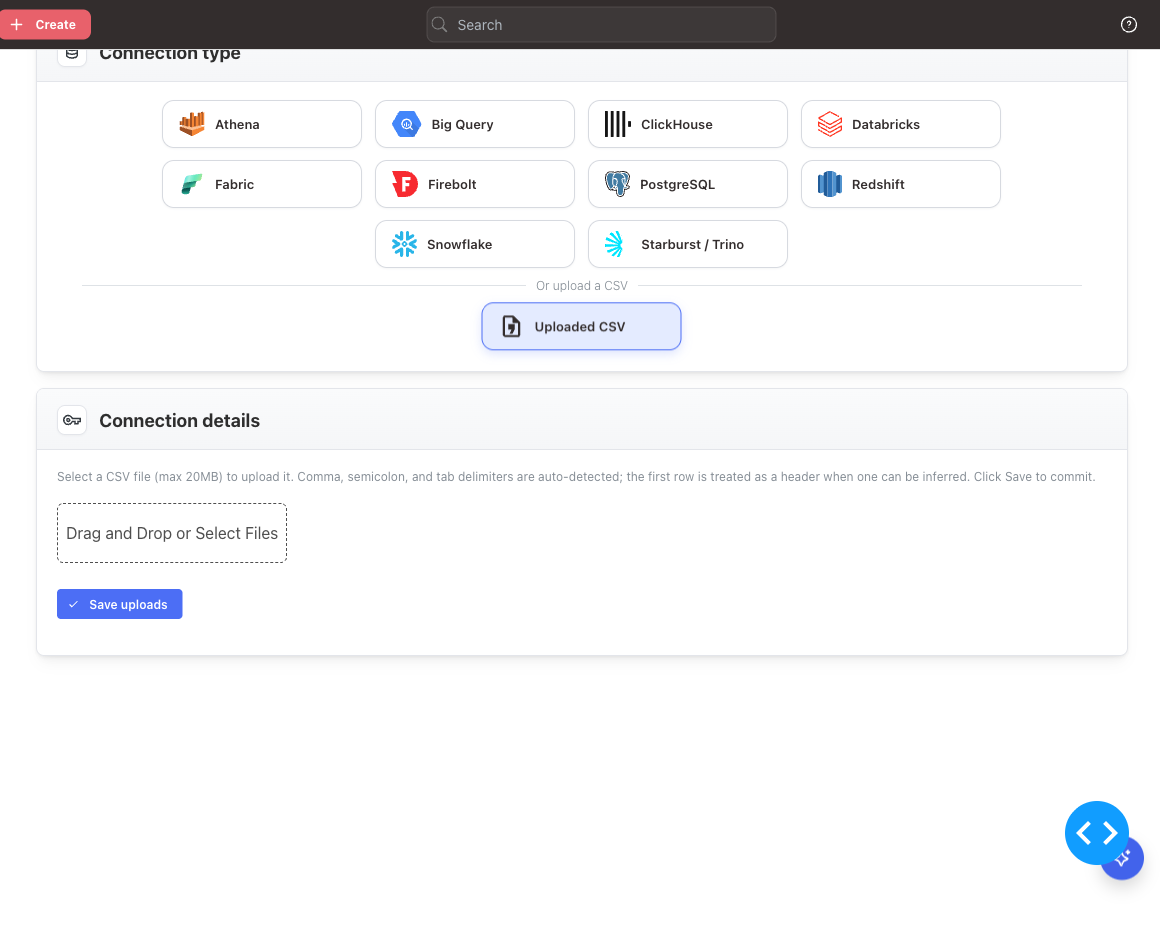This screenshot has height=928, width=1160.
Task: Focus the Search input field
Action: point(601,24)
